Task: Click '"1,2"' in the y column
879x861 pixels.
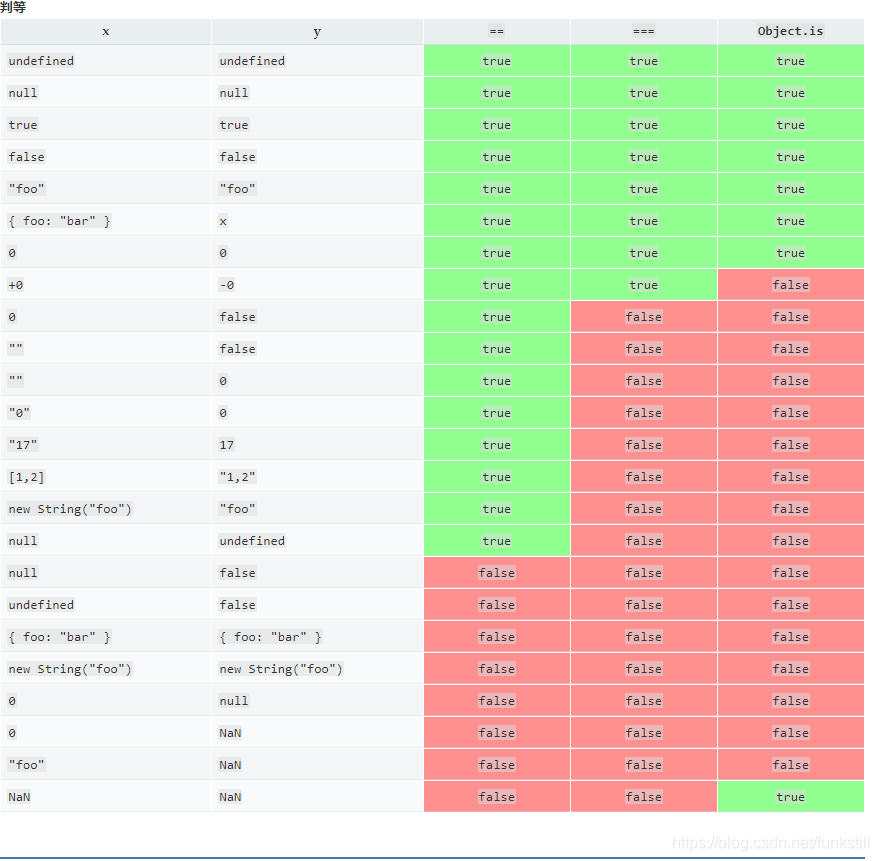Action: [x=238, y=476]
